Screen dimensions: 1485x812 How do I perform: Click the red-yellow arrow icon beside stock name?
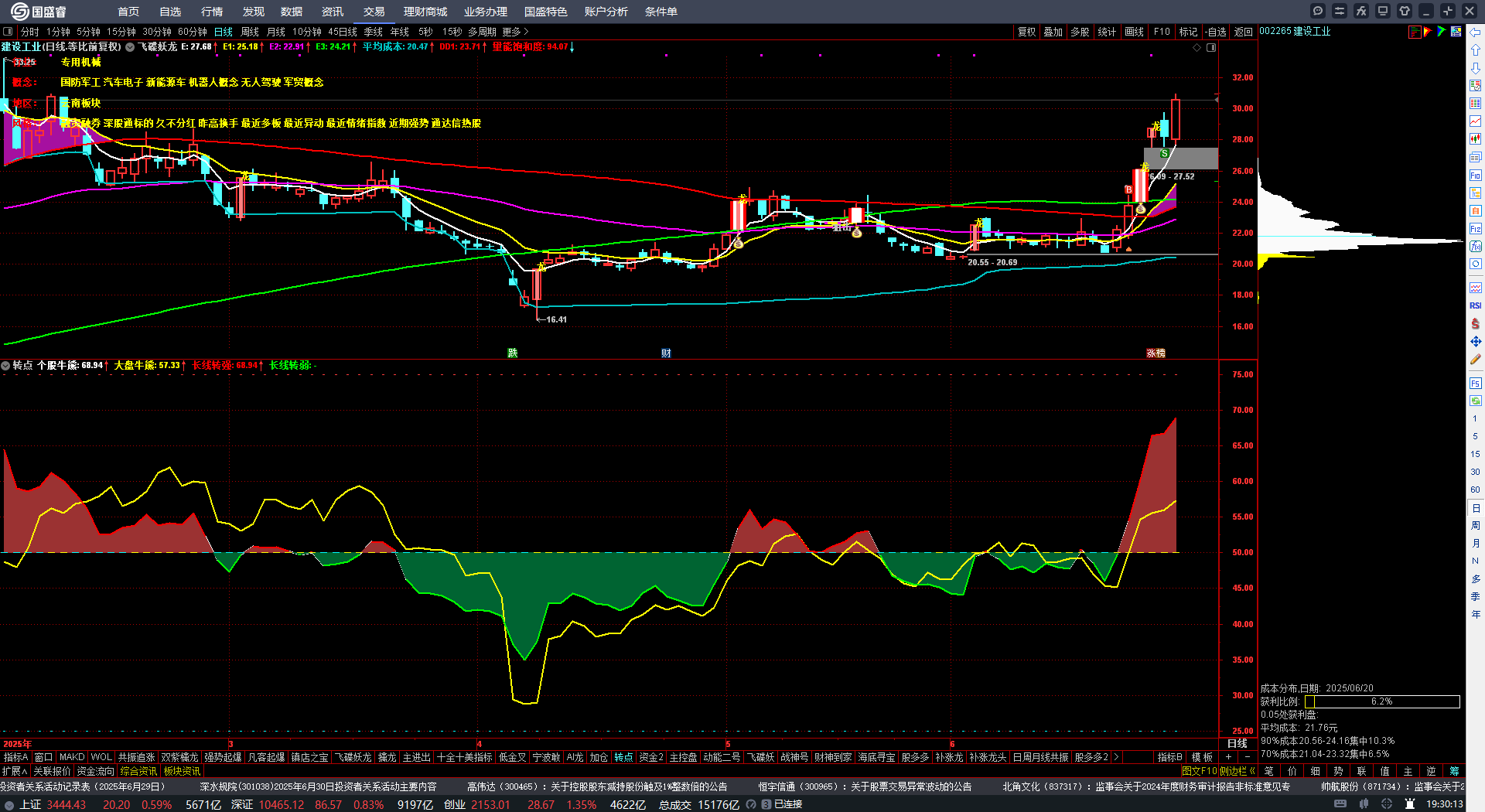[1429, 32]
